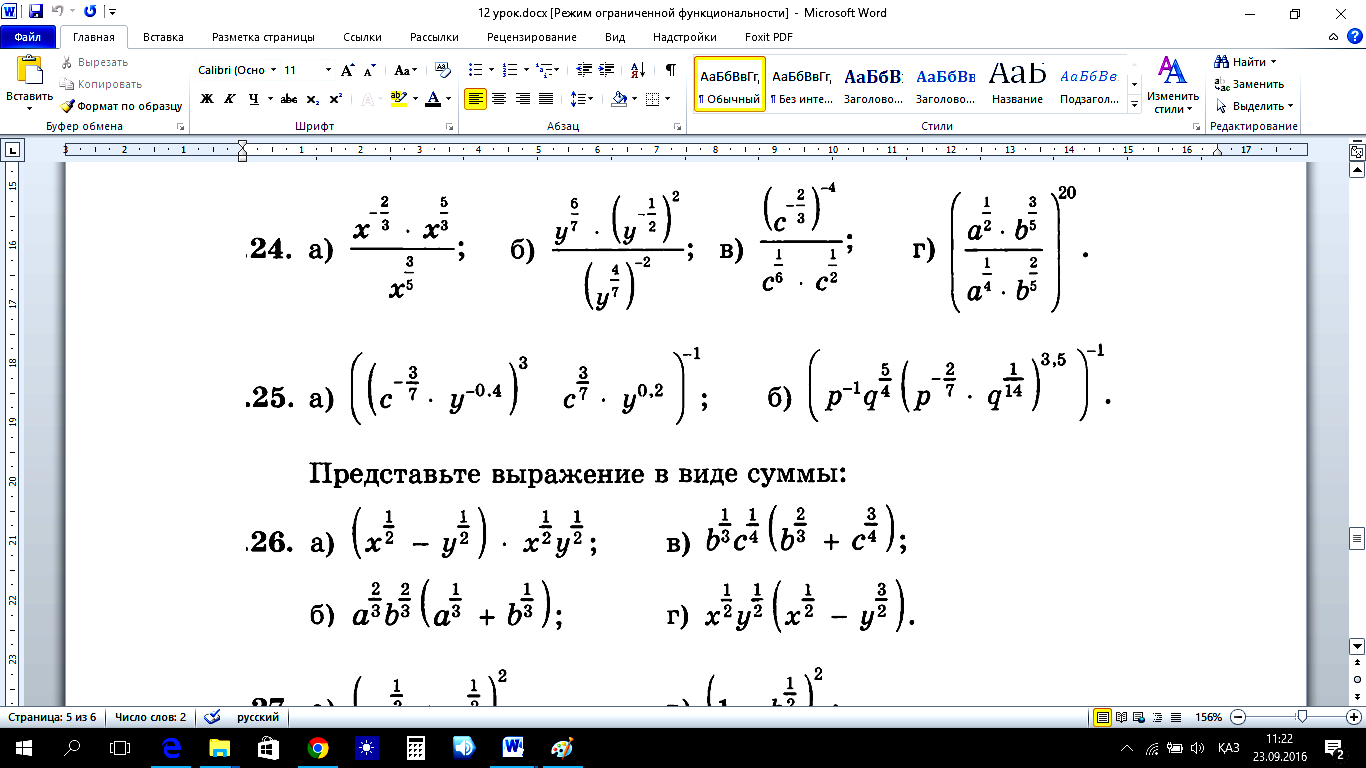Switch to Full Screen Reading view icon
This screenshot has width=1366, height=768.
pyautogui.click(x=1122, y=717)
